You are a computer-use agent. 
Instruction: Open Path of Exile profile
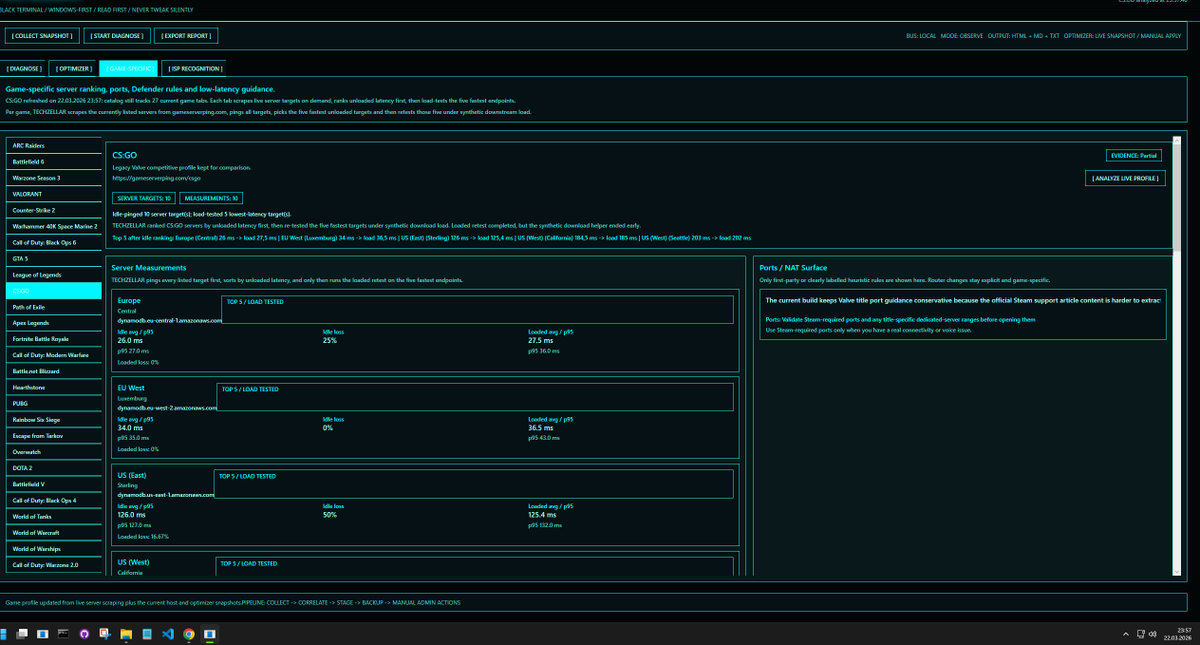(x=54, y=307)
